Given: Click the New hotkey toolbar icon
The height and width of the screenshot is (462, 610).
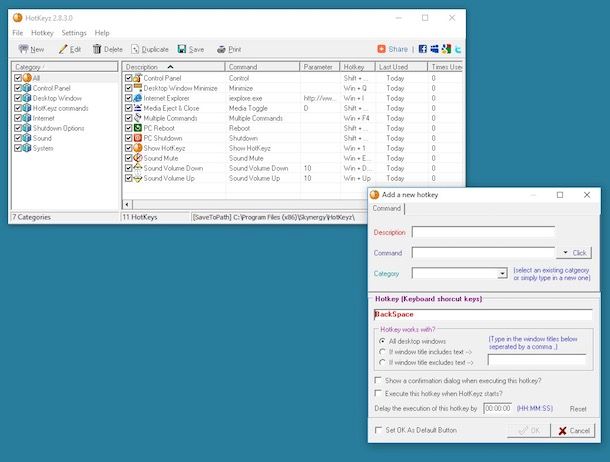Looking at the screenshot, I should click(x=24, y=49).
